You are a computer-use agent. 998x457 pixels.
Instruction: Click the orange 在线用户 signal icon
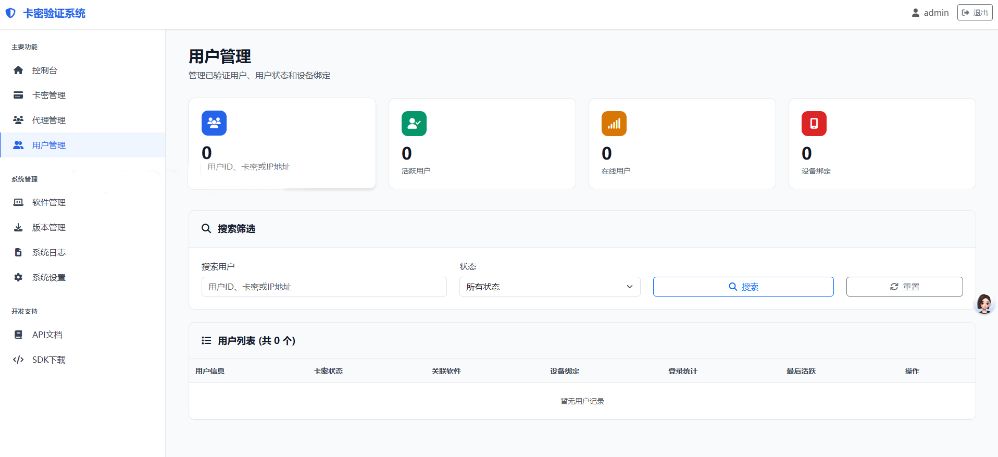614,123
